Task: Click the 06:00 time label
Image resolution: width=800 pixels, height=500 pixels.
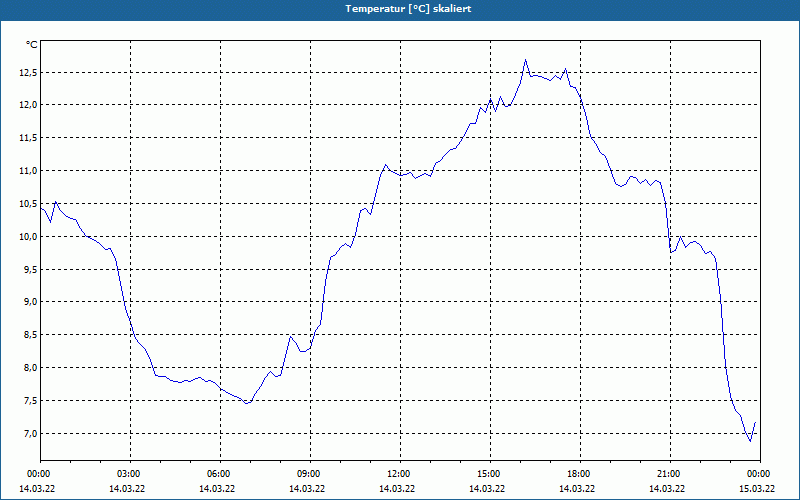Action: 220,474
